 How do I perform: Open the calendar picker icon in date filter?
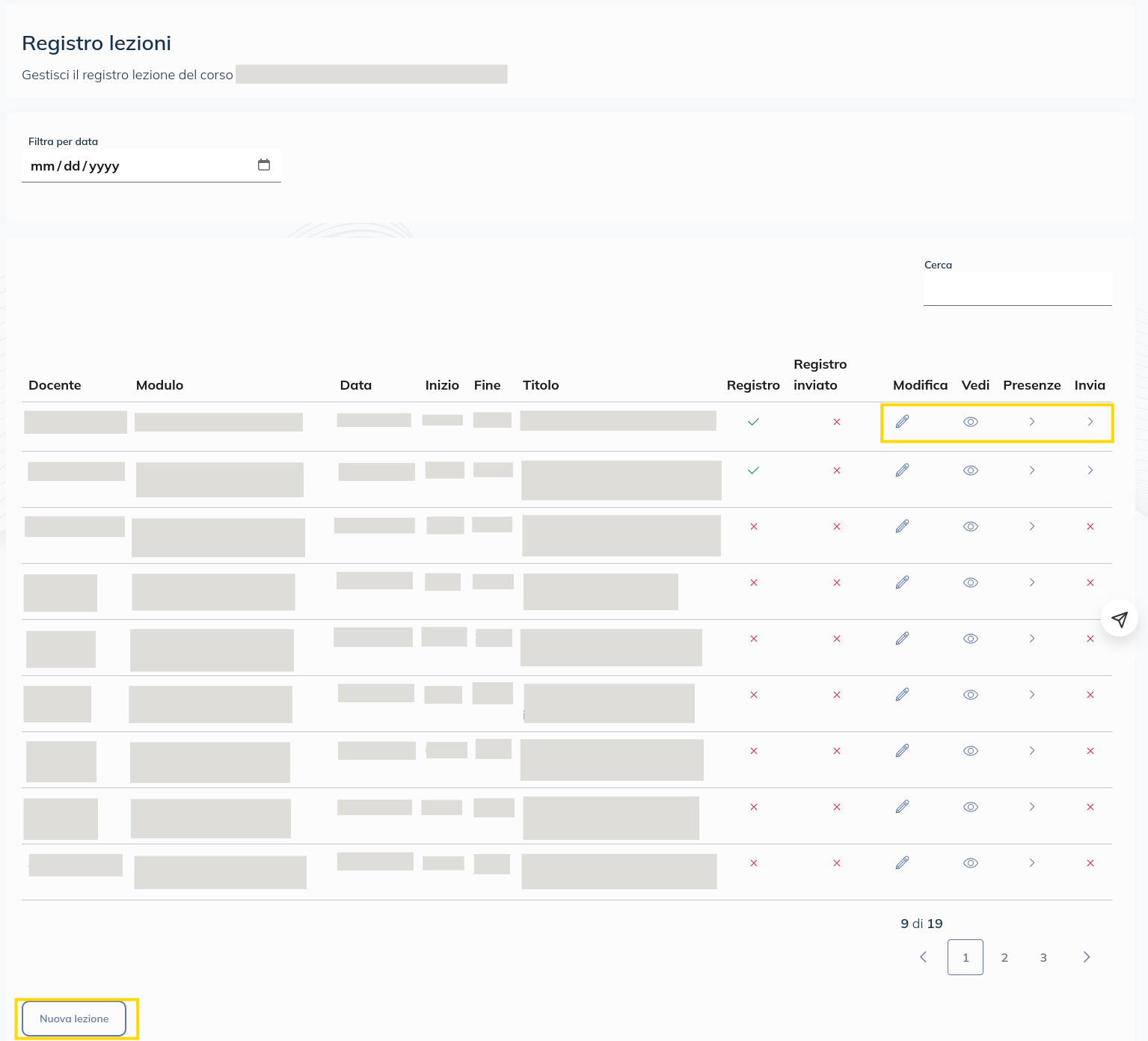264,165
